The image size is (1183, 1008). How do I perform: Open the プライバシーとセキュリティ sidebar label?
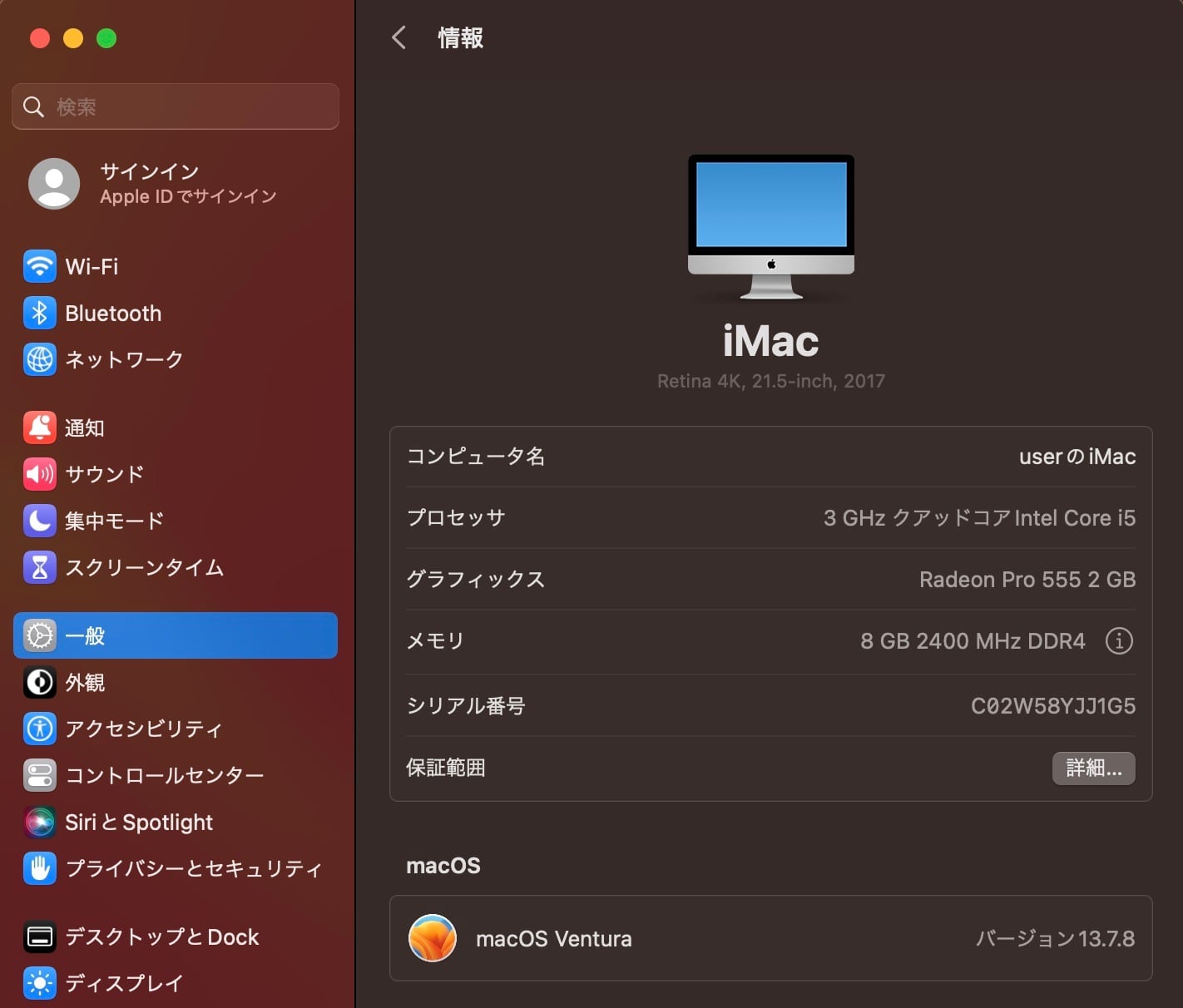click(194, 868)
